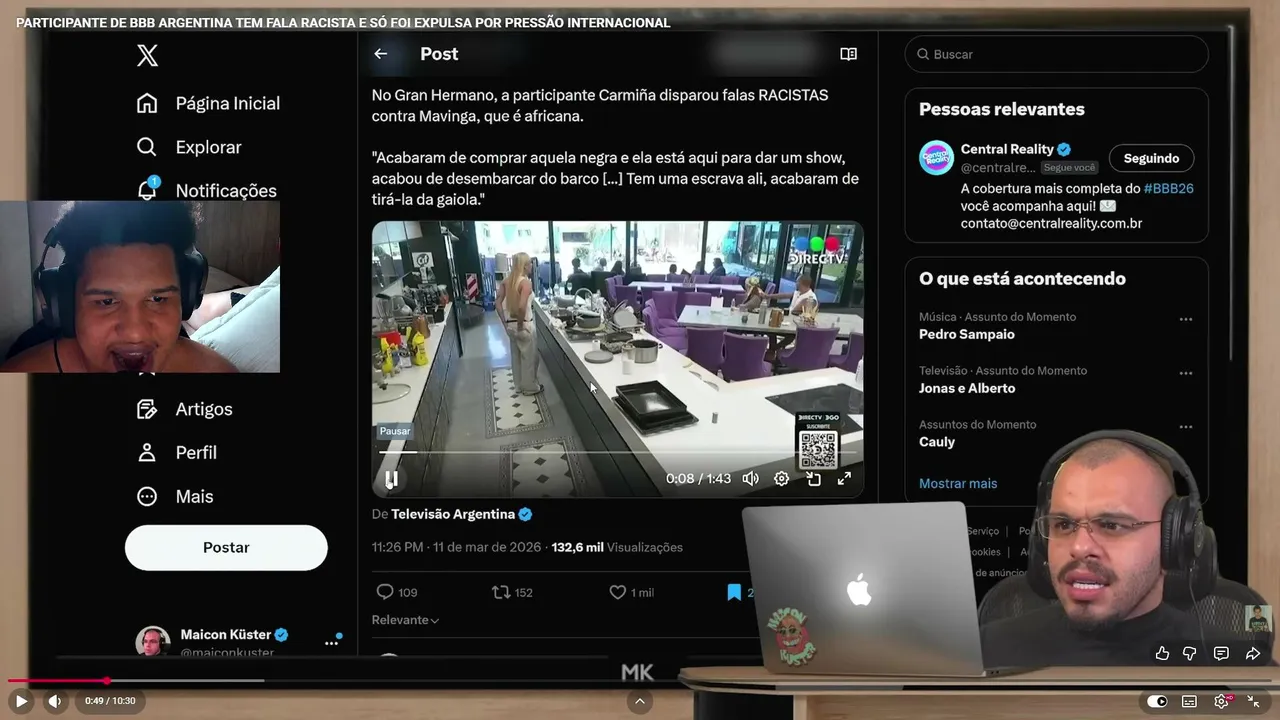The width and height of the screenshot is (1280, 720).
Task: Click the Mais circle icon
Action: tap(147, 496)
